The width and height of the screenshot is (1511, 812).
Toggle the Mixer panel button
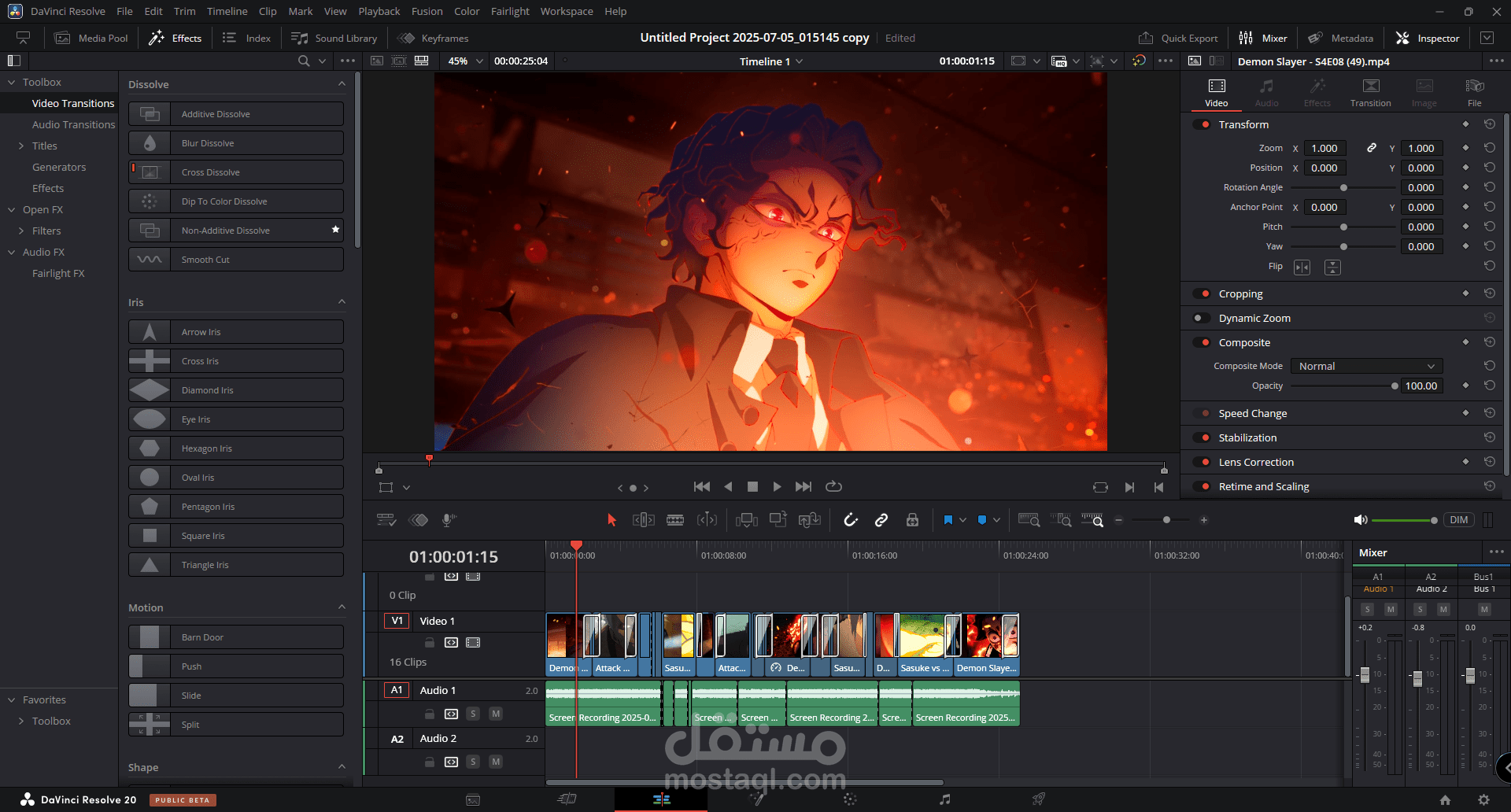coord(1263,38)
